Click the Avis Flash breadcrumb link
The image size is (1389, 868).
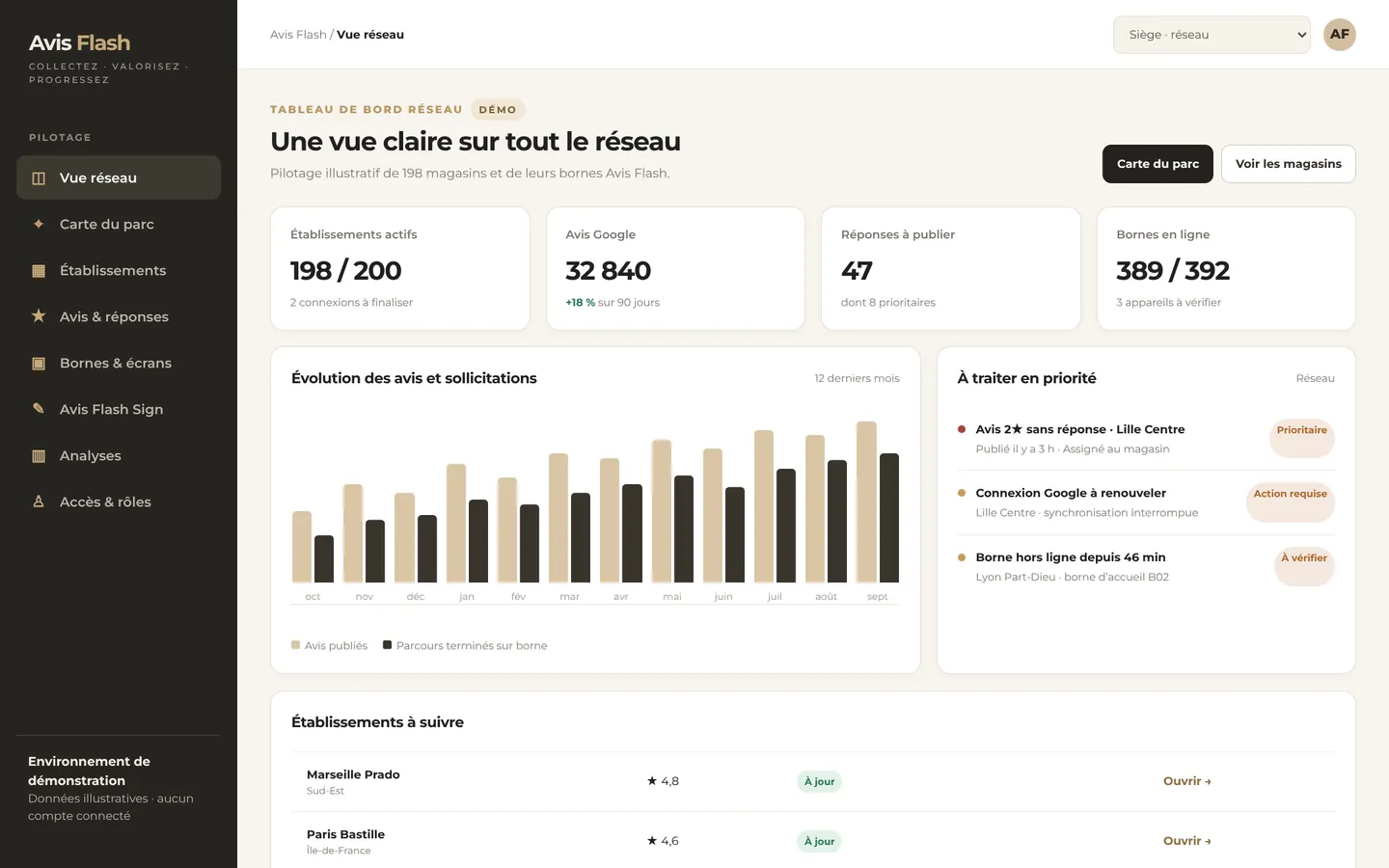(298, 35)
